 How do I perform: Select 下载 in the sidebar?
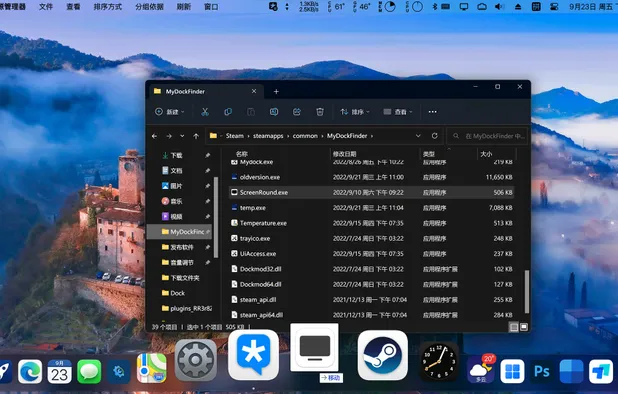[x=176, y=156]
